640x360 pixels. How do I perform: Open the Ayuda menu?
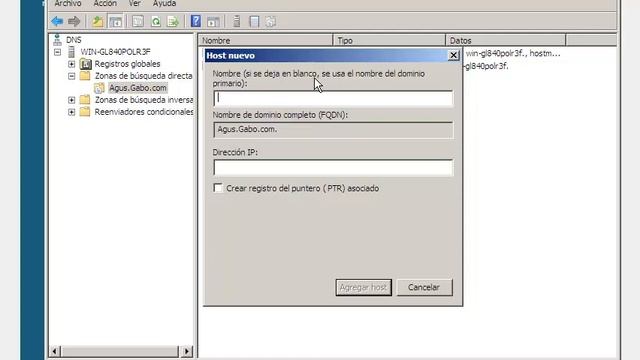(164, 4)
